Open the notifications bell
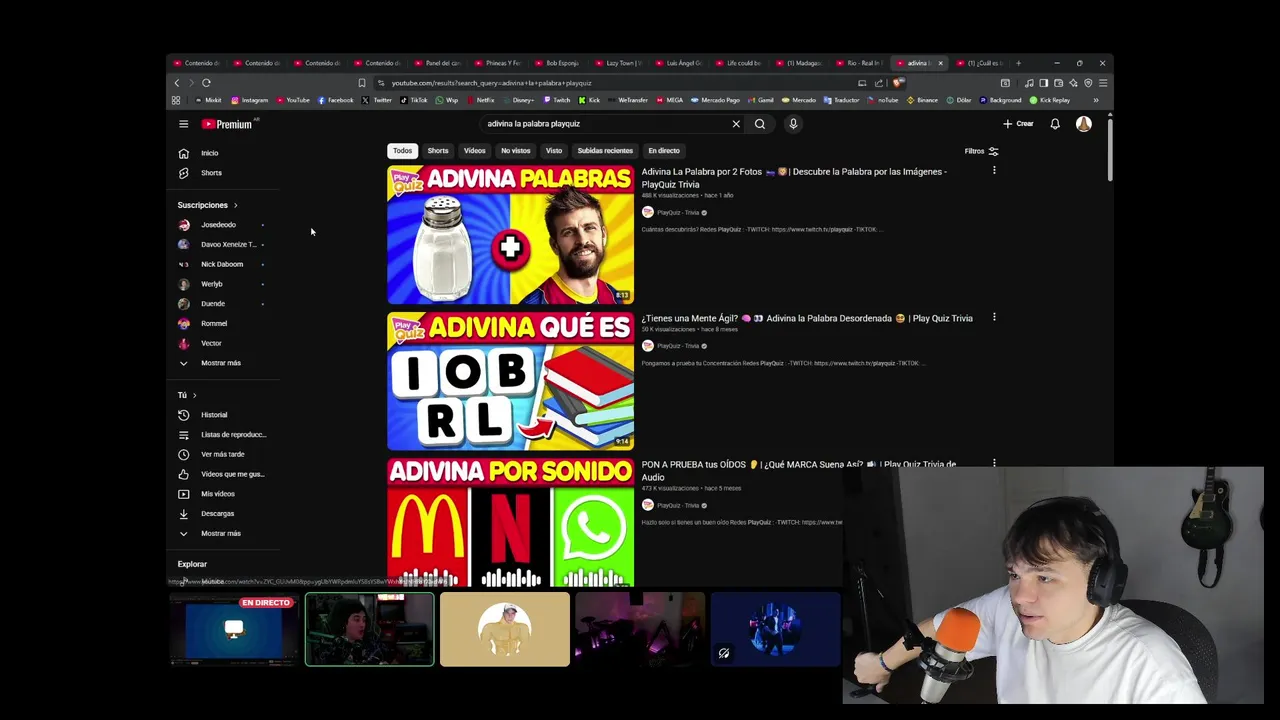The height and width of the screenshot is (720, 1280). coord(1055,124)
